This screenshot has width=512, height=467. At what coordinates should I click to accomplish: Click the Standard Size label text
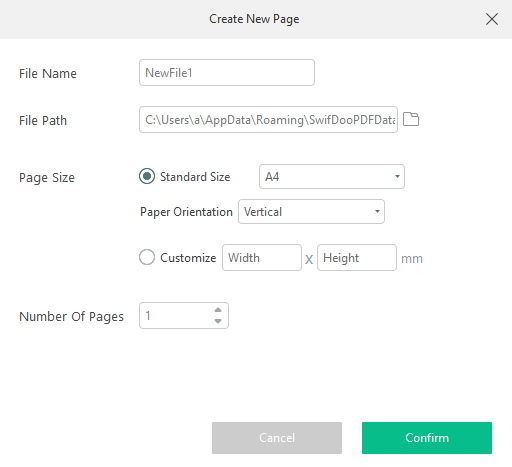[195, 177]
